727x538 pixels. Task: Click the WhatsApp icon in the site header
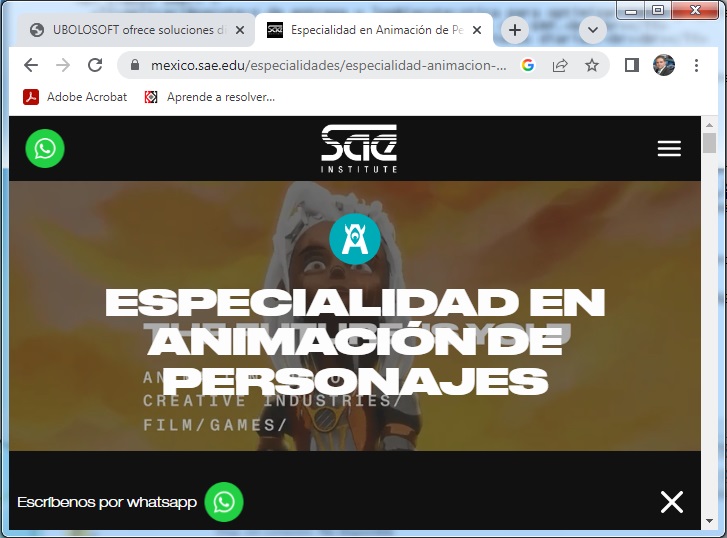(45, 148)
